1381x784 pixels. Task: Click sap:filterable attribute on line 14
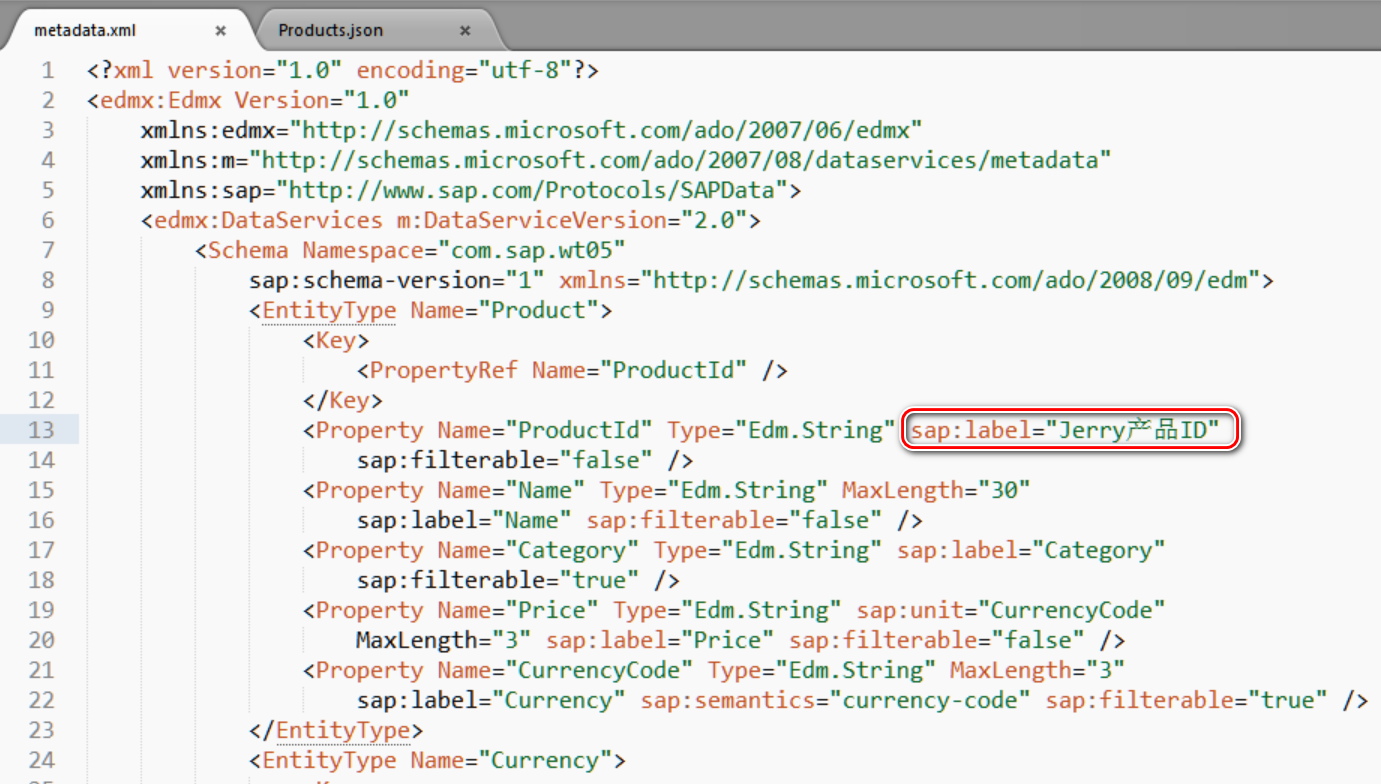[x=451, y=460]
